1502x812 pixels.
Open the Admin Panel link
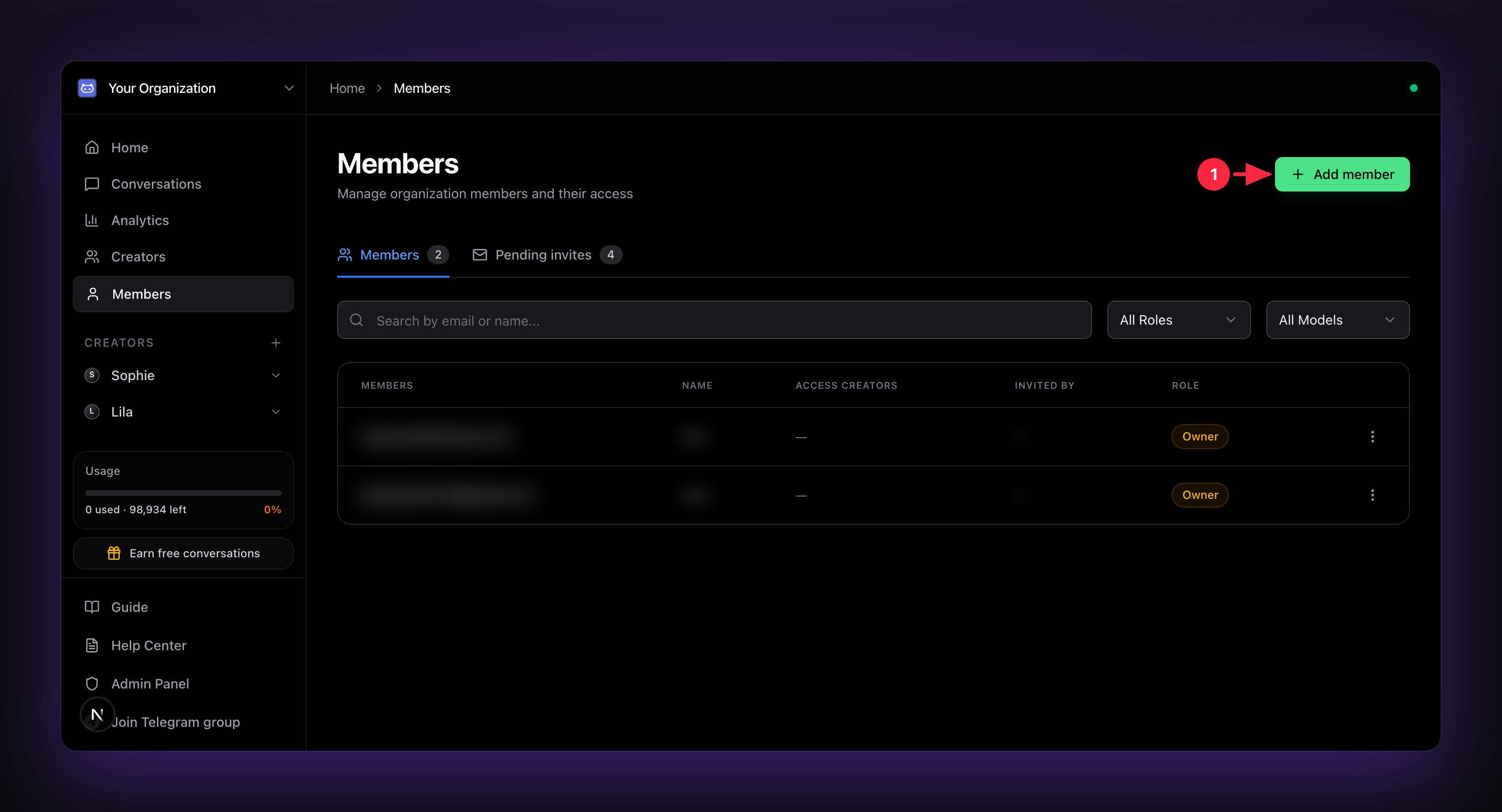coord(183,684)
